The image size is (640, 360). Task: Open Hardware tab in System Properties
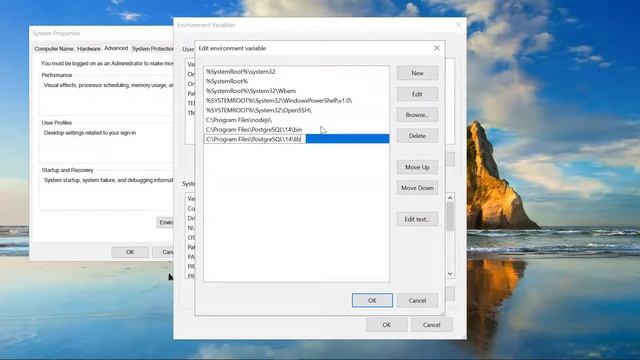click(x=89, y=49)
